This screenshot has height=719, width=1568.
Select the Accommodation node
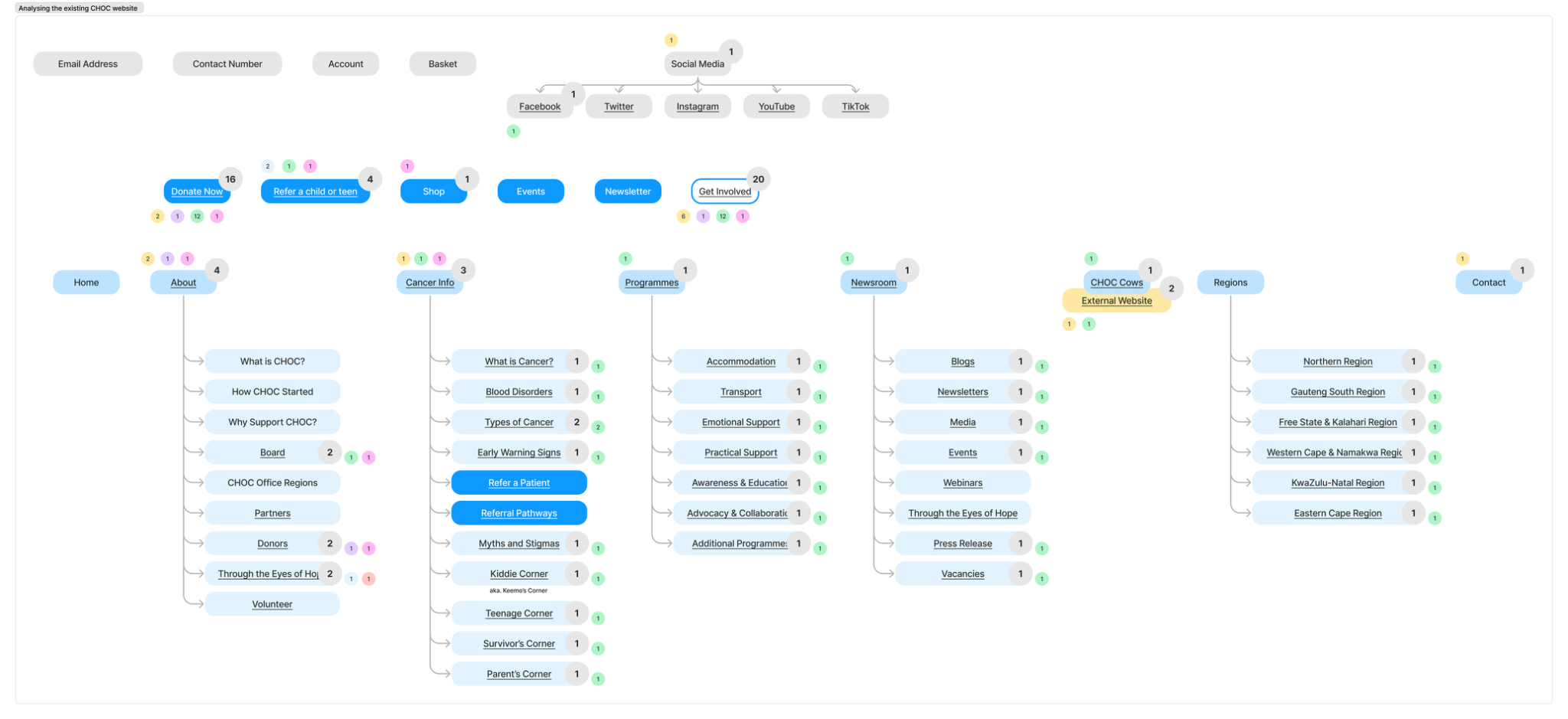click(741, 361)
